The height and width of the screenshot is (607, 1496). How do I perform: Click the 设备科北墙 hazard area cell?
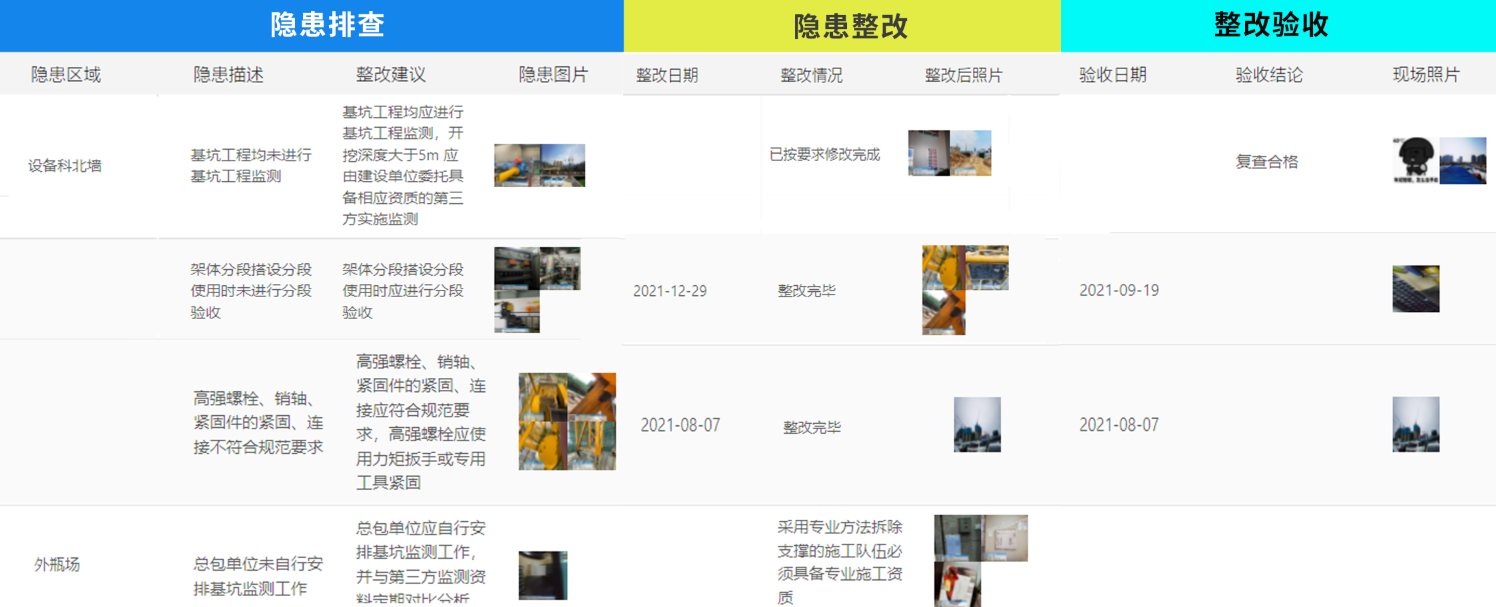[65, 166]
